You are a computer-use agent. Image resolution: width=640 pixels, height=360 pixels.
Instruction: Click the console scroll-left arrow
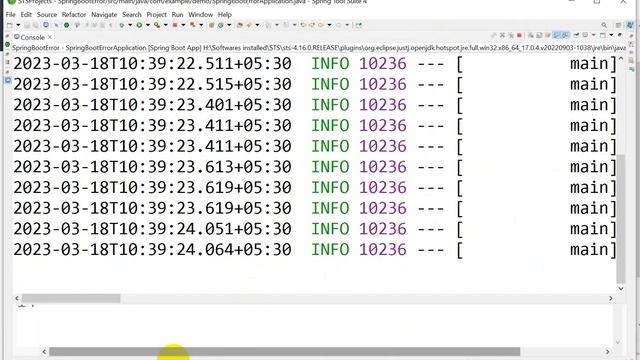[17, 298]
